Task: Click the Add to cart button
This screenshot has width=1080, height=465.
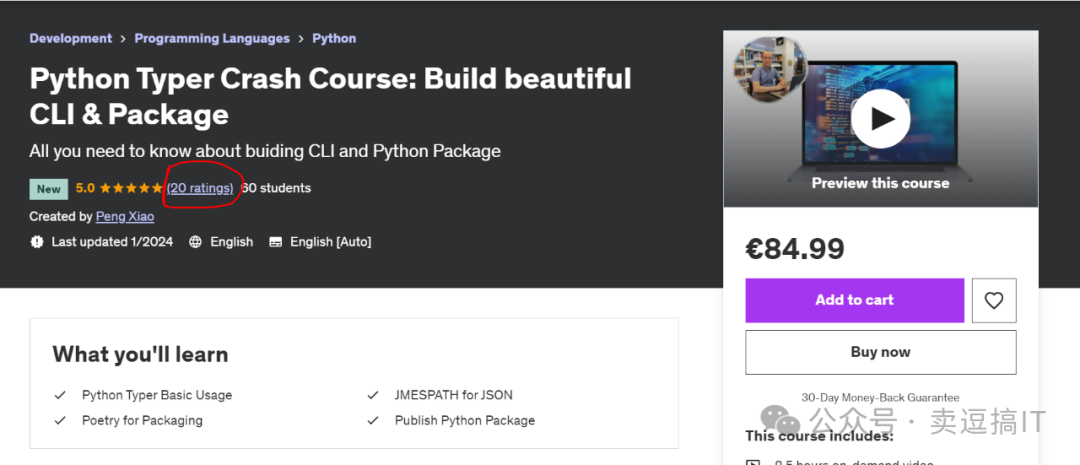Action: pos(854,300)
